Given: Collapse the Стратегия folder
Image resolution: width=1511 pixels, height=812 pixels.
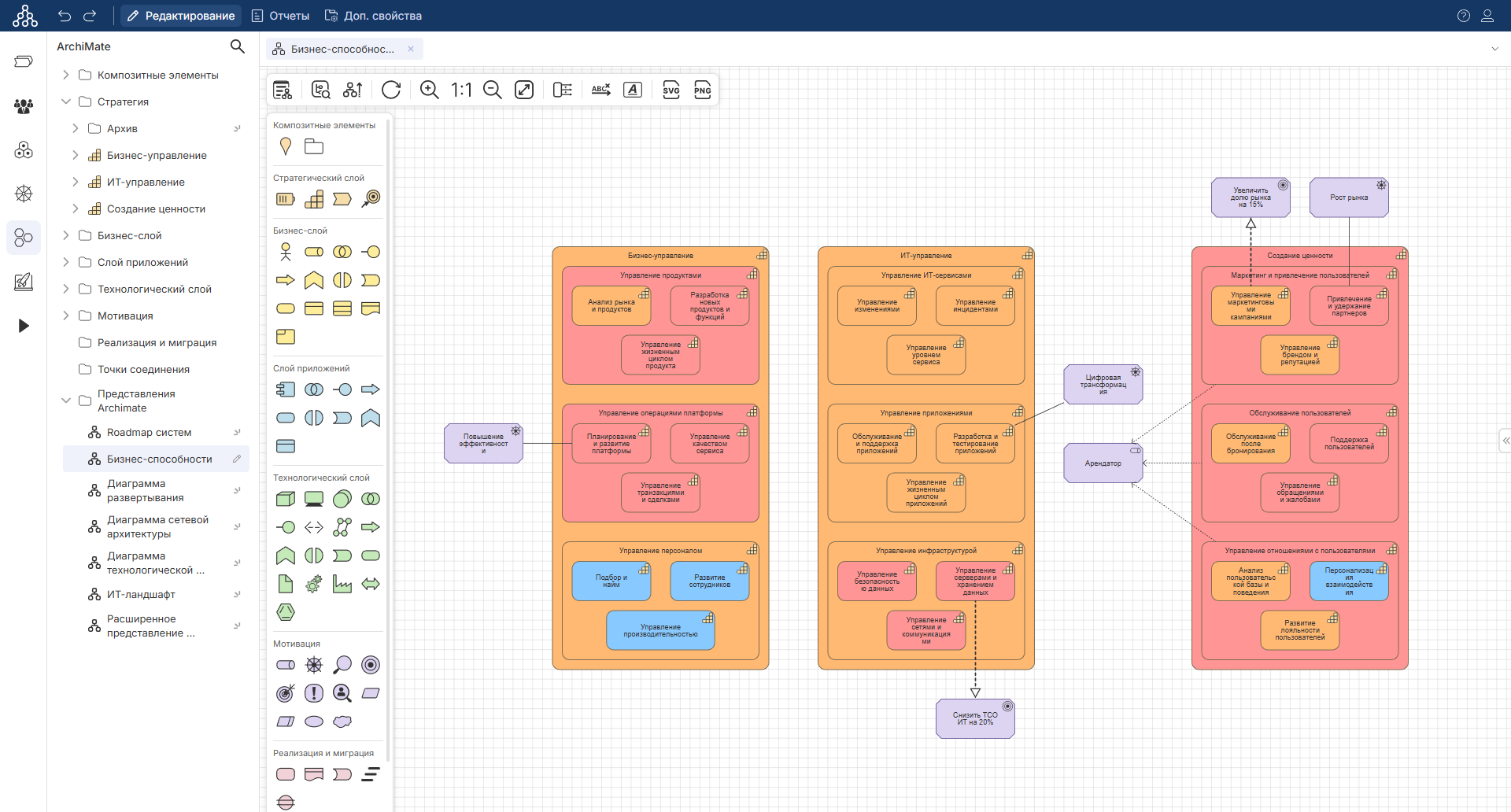Looking at the screenshot, I should click(66, 102).
